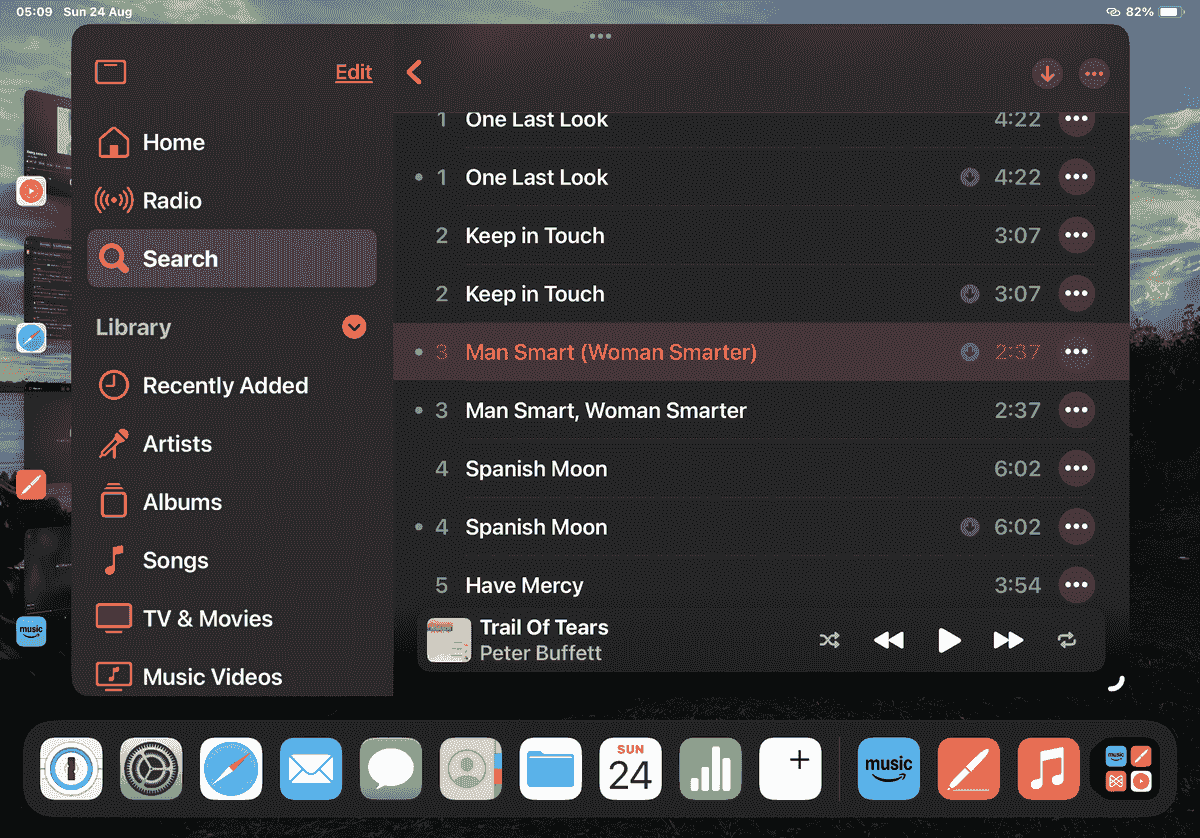The image size is (1200, 838).
Task: Toggle shuffle in the mini player
Action: point(829,641)
